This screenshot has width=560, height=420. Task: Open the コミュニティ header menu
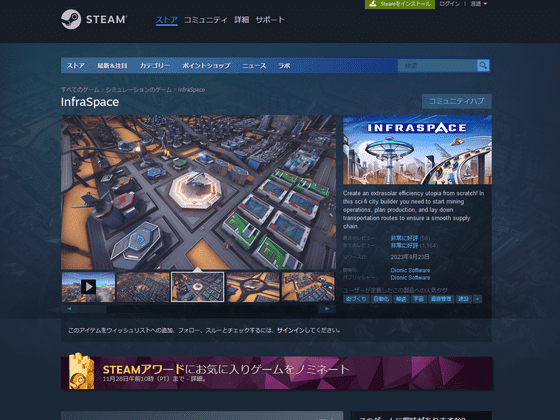click(205, 20)
